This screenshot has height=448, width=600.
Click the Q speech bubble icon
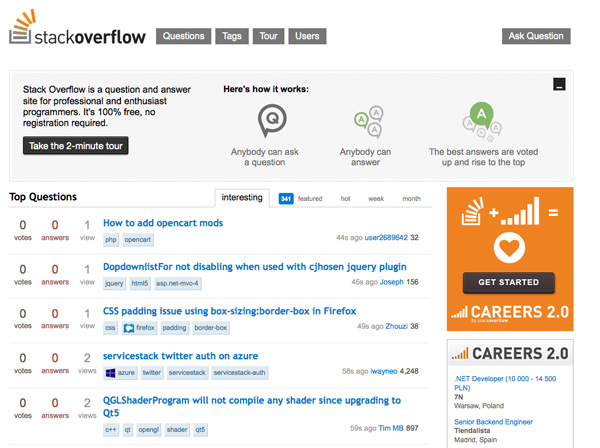click(272, 121)
